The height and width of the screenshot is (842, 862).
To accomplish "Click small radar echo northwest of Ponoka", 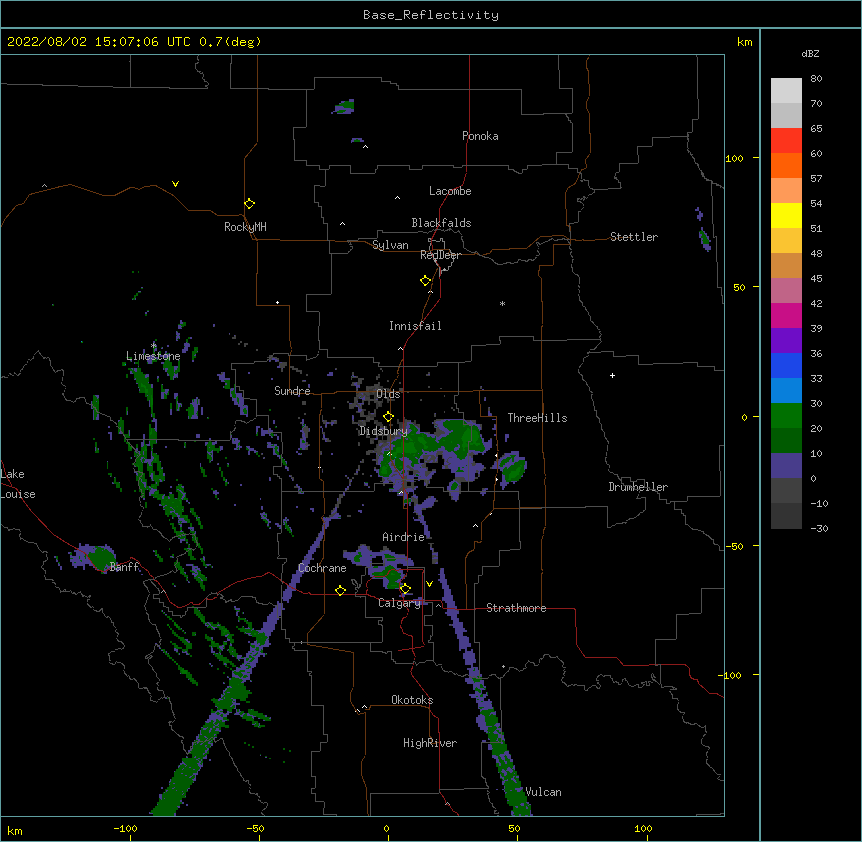I will pos(344,107).
